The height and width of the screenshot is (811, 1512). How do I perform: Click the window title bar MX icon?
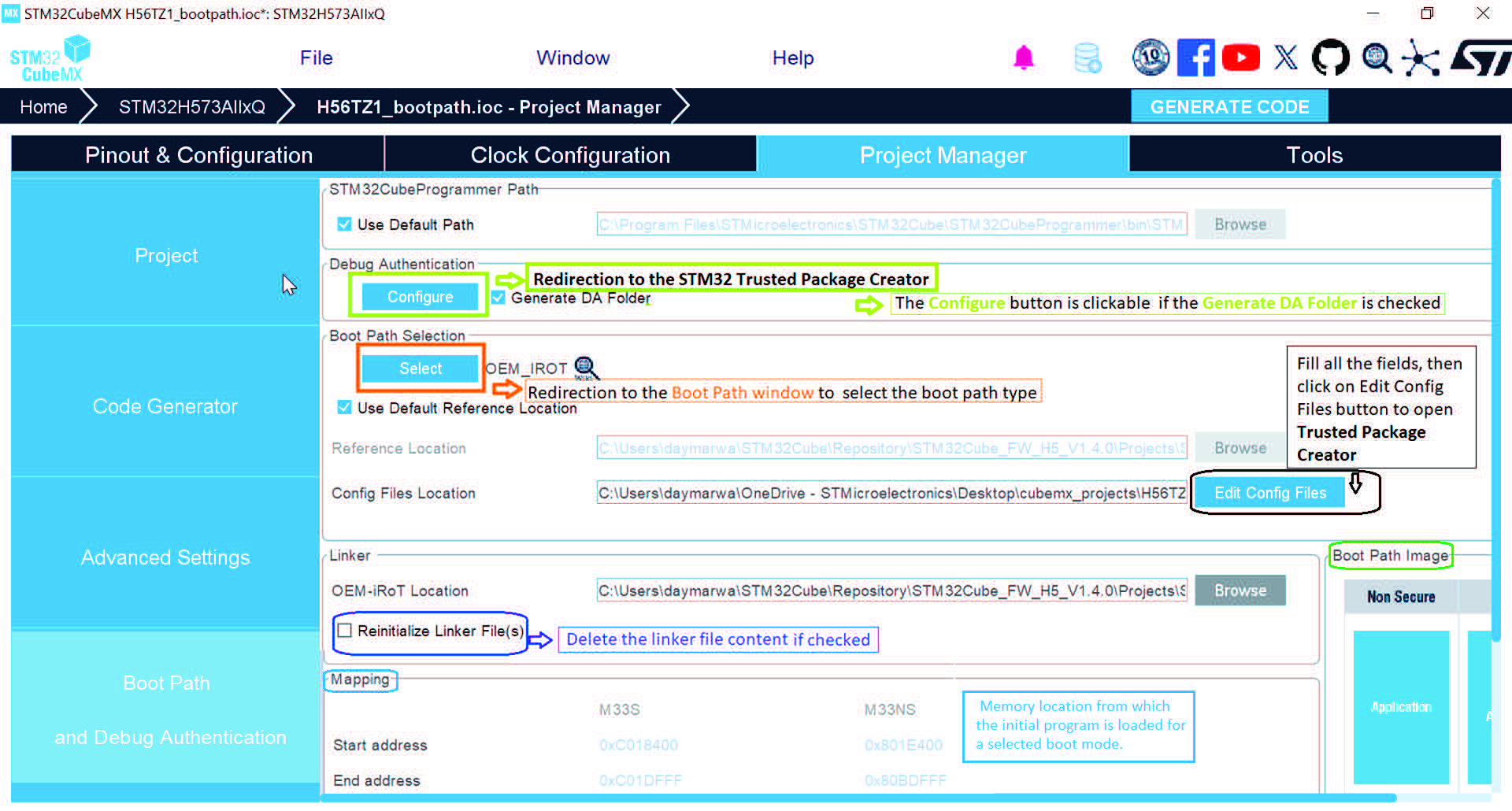pyautogui.click(x=10, y=13)
